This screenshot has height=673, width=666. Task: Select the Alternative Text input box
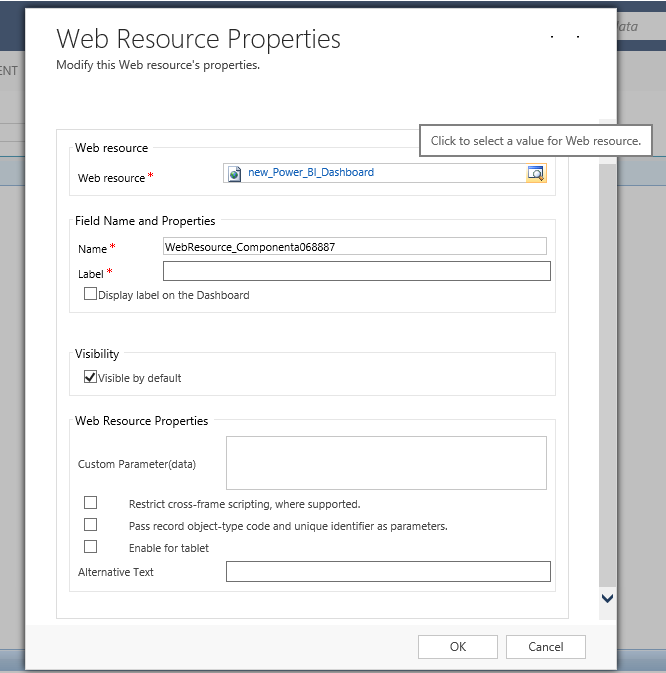pos(388,571)
